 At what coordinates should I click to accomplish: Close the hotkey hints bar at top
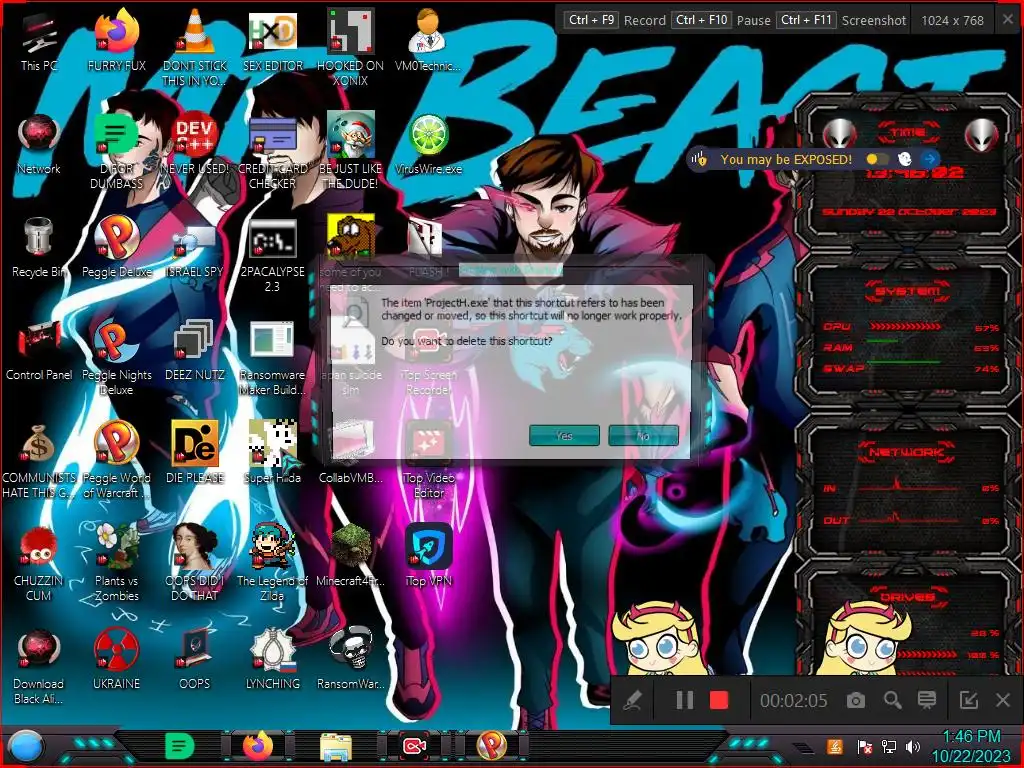(x=1008, y=20)
